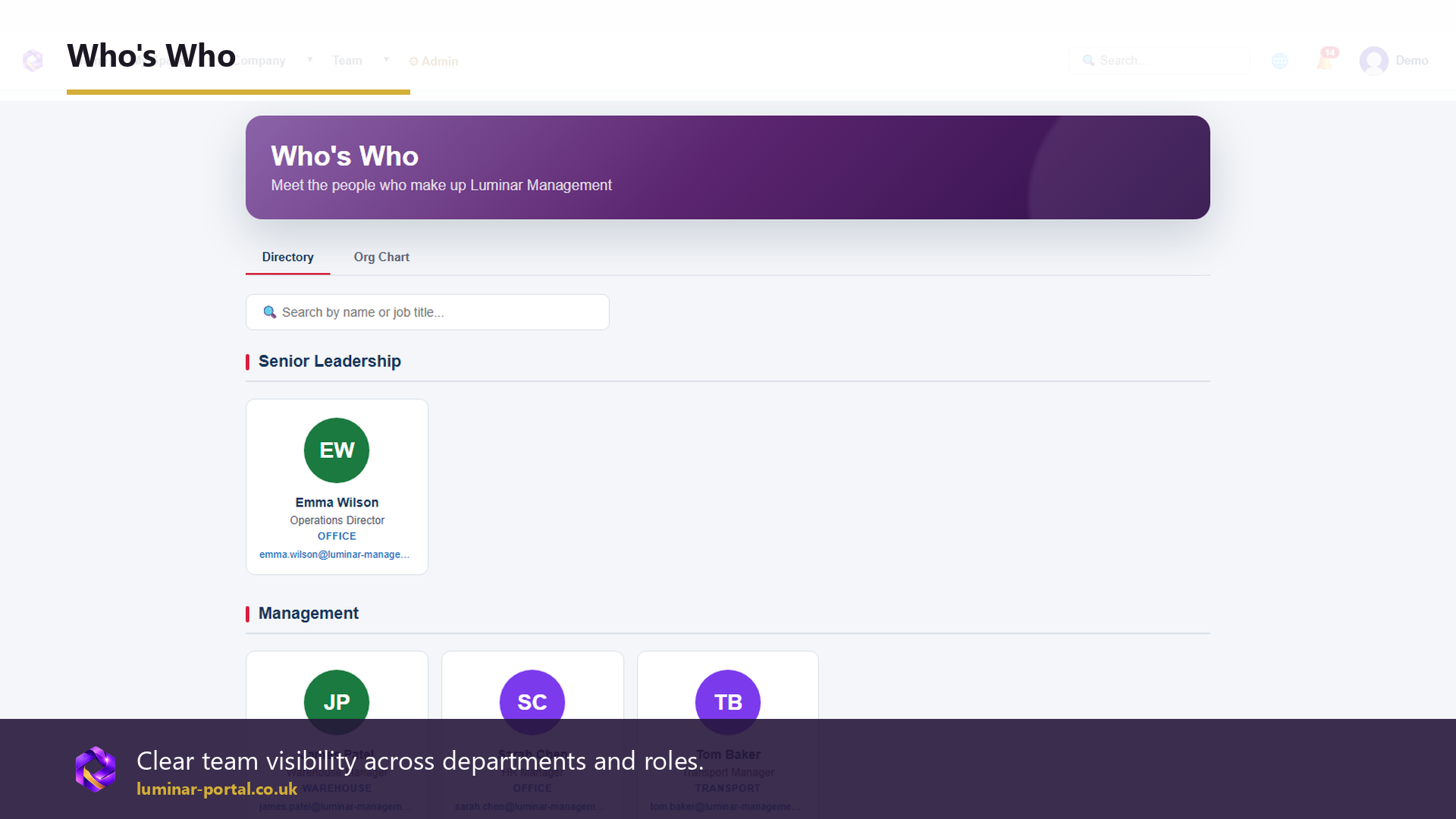Open Emma Wilson's name on her card
This screenshot has width=1456, height=819.
pos(337,503)
